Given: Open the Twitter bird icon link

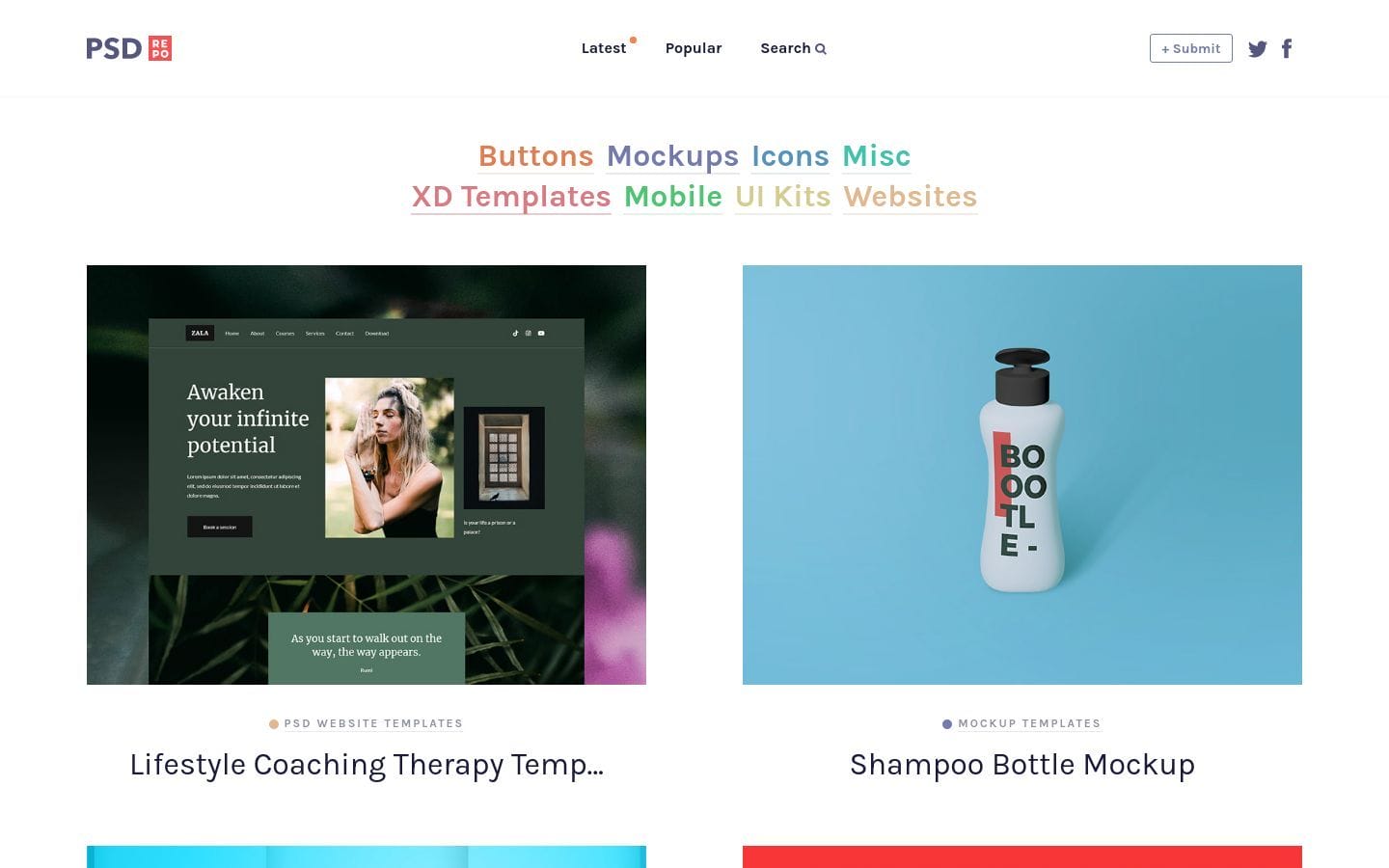Looking at the screenshot, I should point(1258,49).
